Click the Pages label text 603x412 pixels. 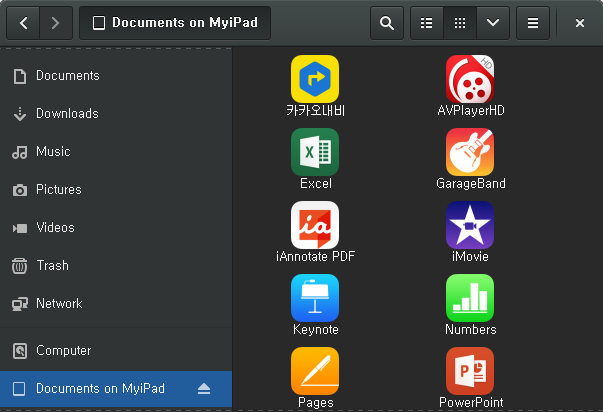click(316, 403)
